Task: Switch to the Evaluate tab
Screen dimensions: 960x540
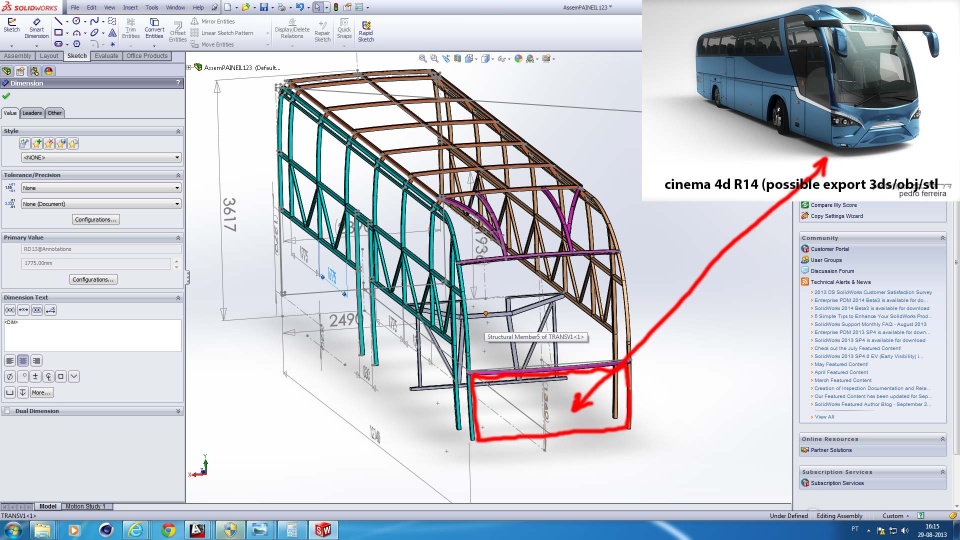Action: coord(106,56)
